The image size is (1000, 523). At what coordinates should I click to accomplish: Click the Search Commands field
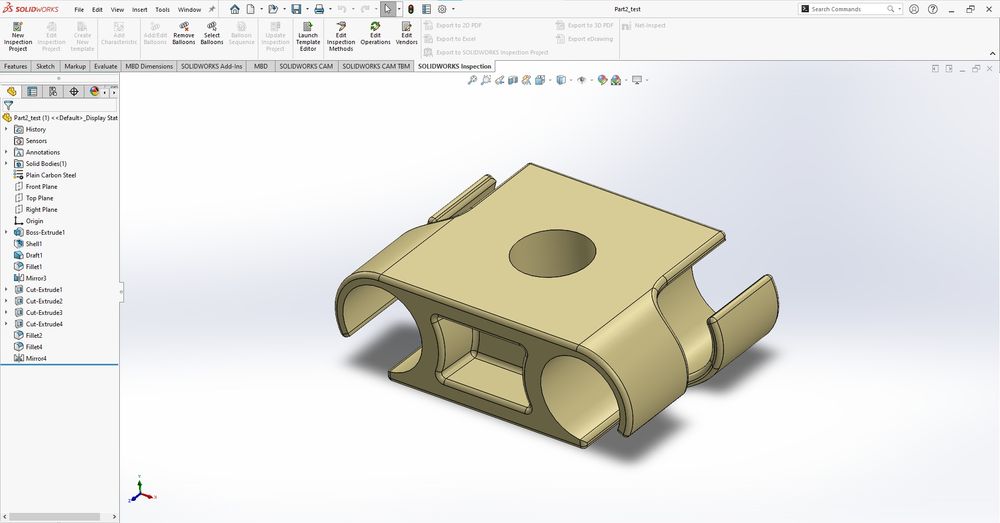coord(848,9)
